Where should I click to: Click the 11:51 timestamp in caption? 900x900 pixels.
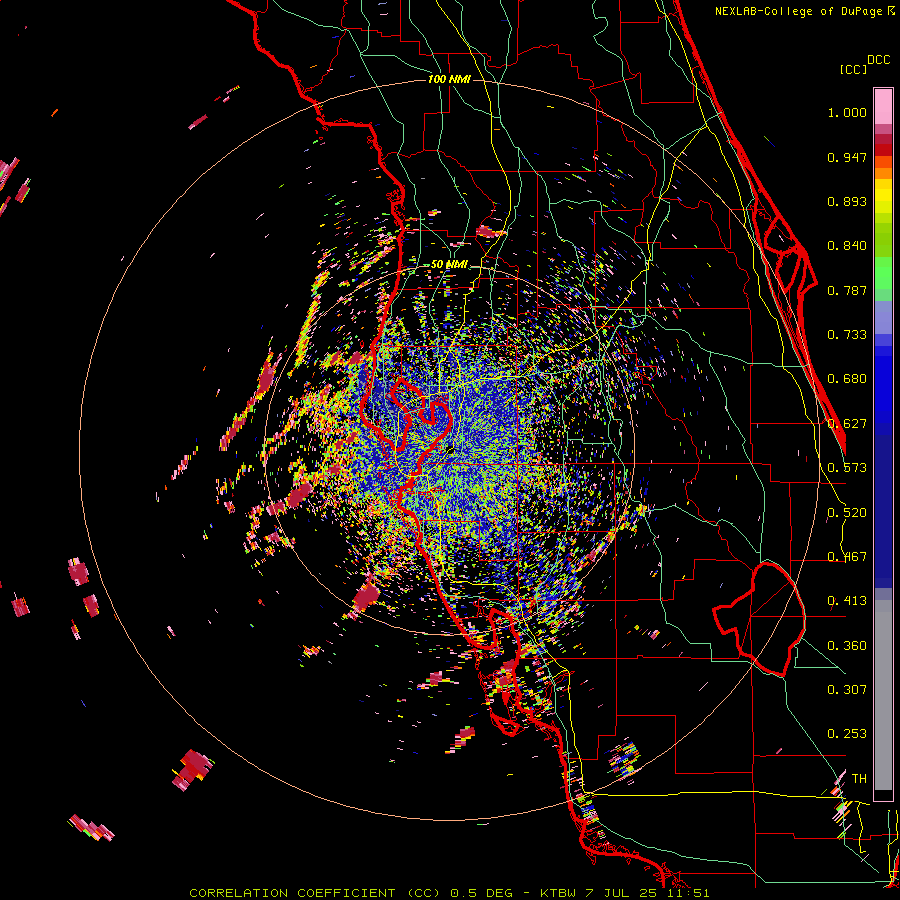click(x=690, y=893)
